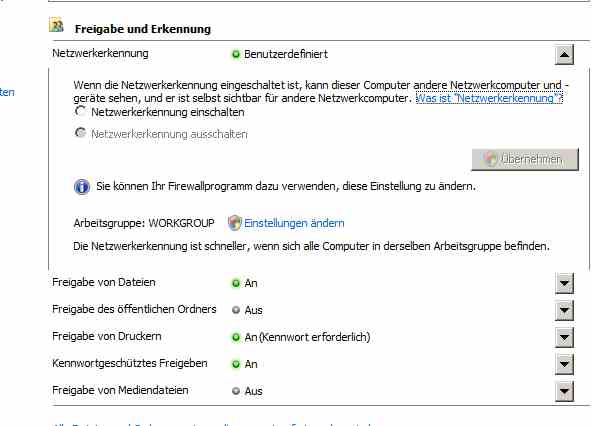Collapse the Netzwerkerkennung section
The height and width of the screenshot is (426, 592).
pos(564,54)
